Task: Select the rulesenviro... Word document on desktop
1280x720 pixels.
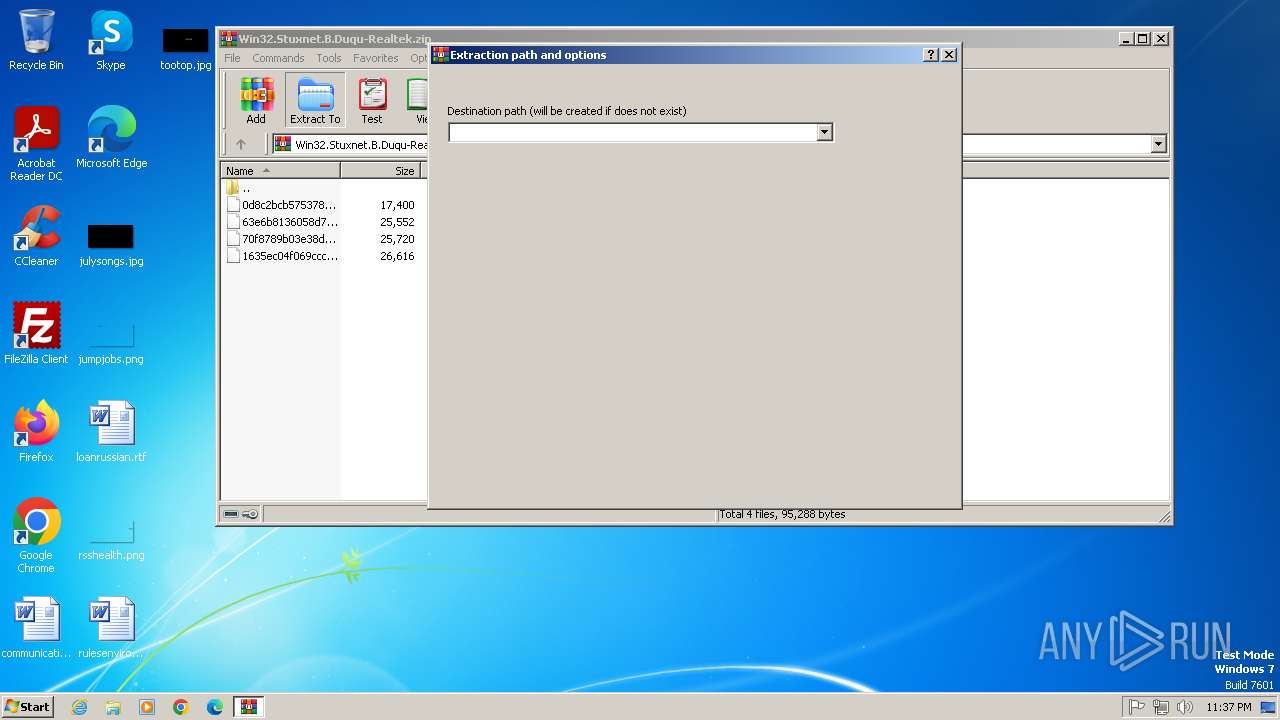Action: pyautogui.click(x=111, y=628)
